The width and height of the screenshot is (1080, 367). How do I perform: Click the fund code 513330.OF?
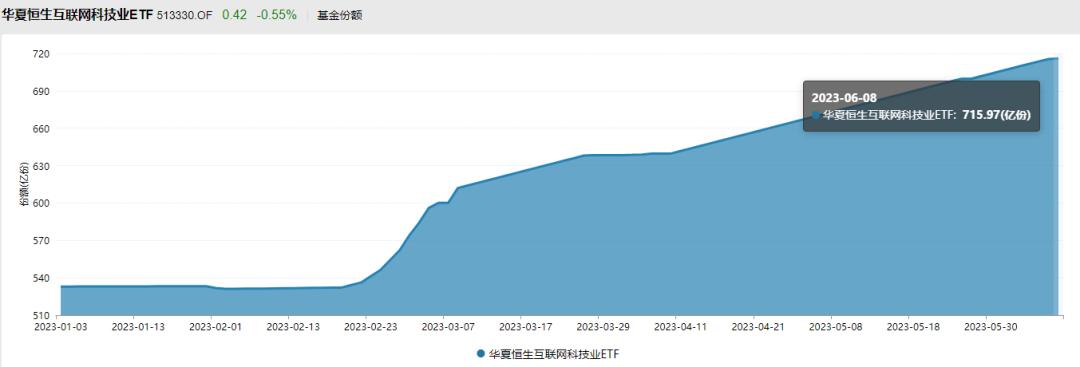[185, 15]
